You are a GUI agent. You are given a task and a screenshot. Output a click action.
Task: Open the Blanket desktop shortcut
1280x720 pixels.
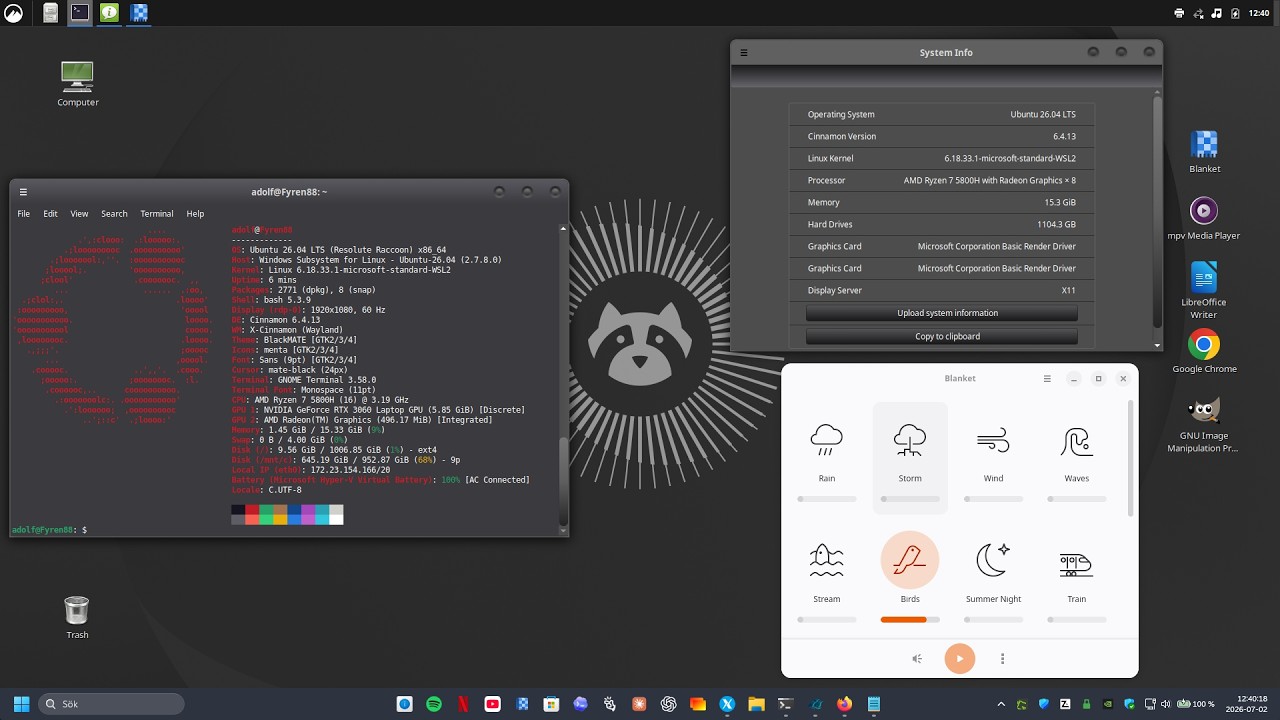click(x=1204, y=152)
